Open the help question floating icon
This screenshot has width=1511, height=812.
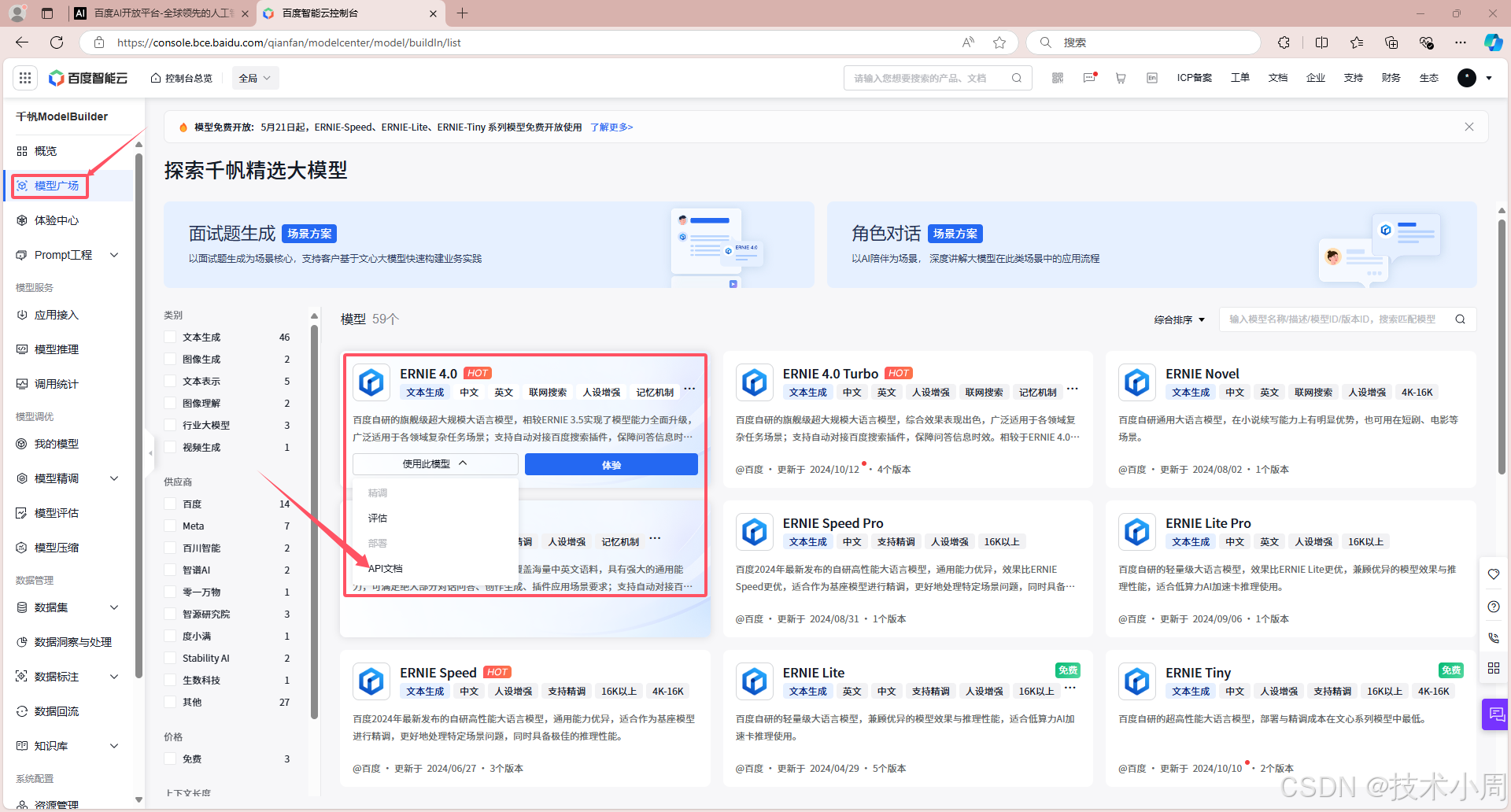click(1494, 607)
